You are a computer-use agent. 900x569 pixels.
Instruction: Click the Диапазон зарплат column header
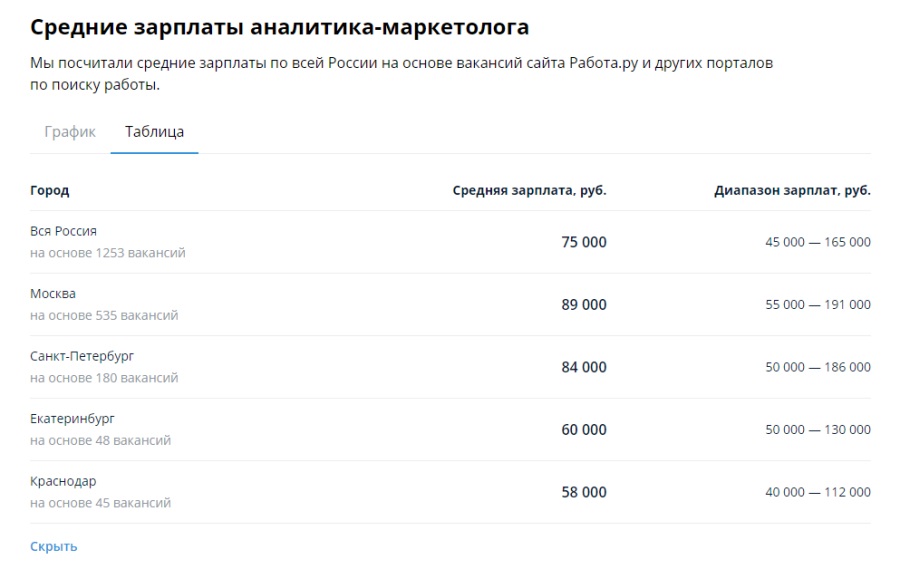coord(792,190)
